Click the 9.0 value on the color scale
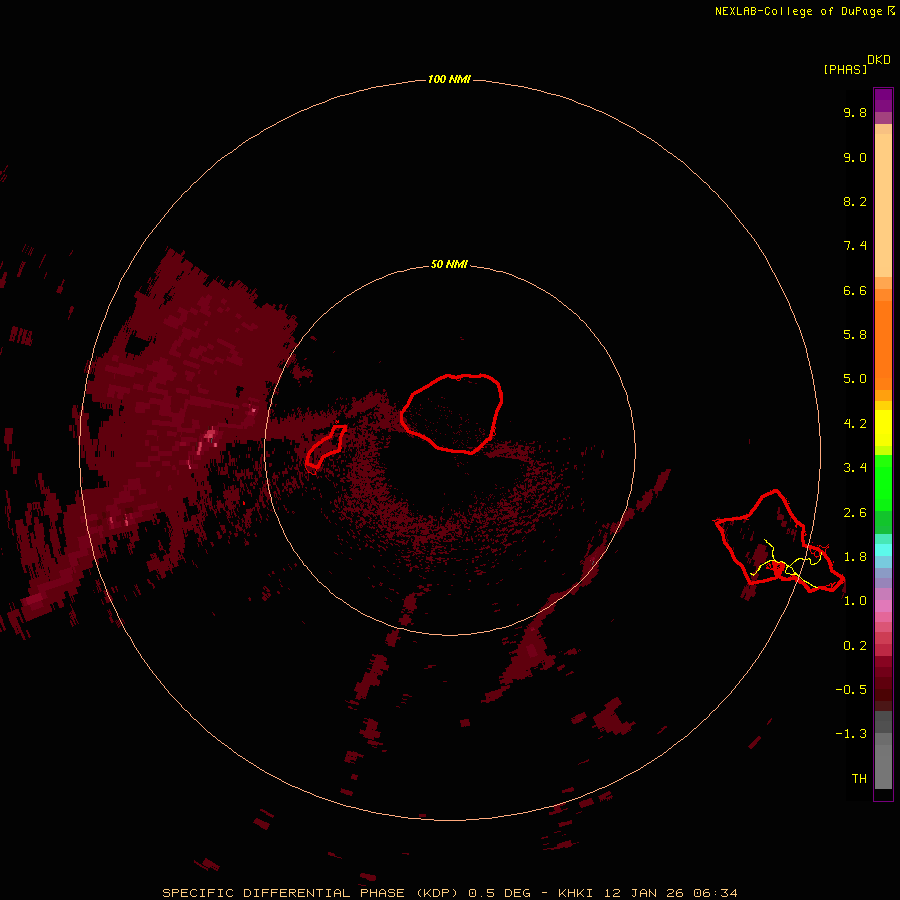Image resolution: width=900 pixels, height=900 pixels. [x=855, y=157]
